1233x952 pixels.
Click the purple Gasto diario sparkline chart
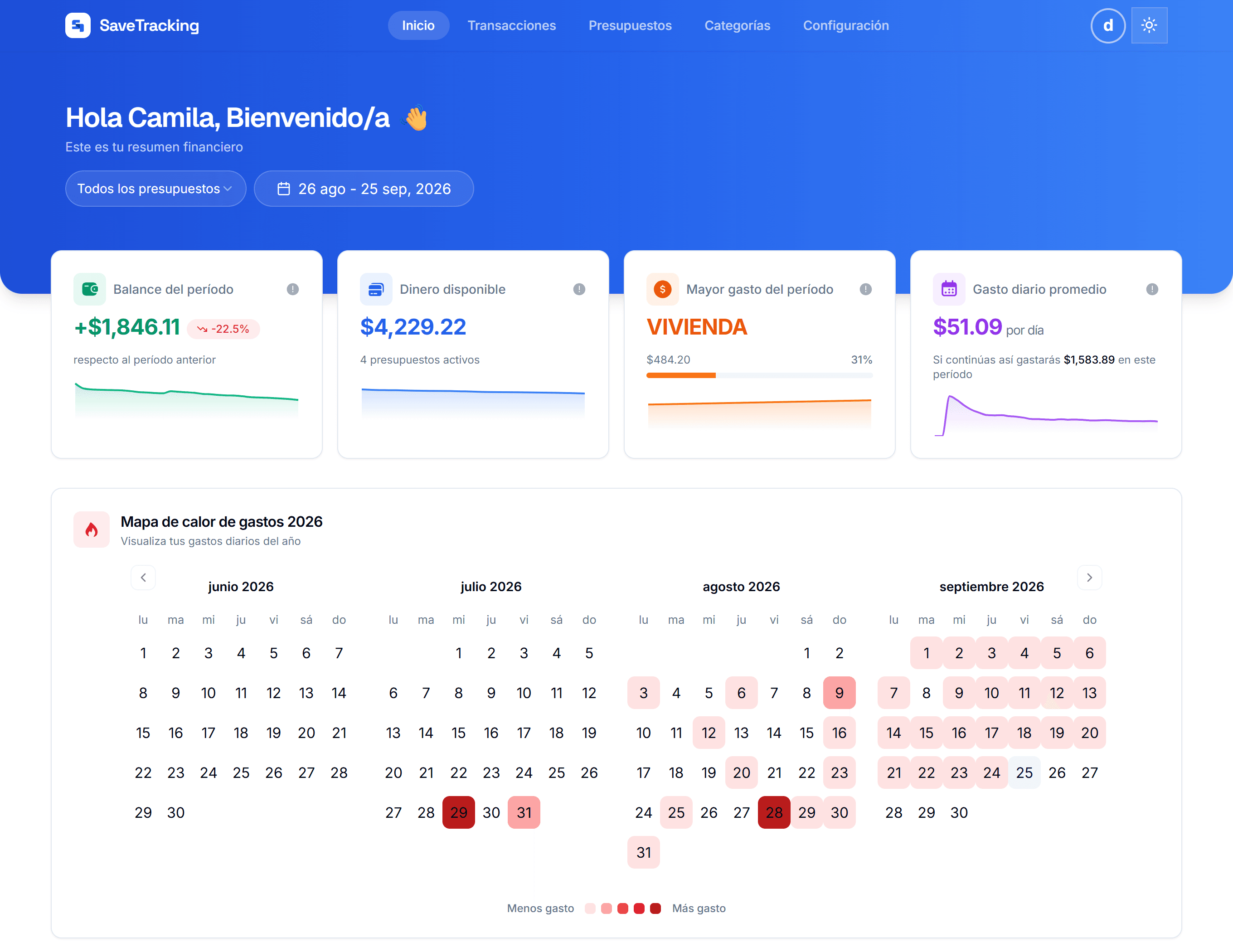point(1046,416)
